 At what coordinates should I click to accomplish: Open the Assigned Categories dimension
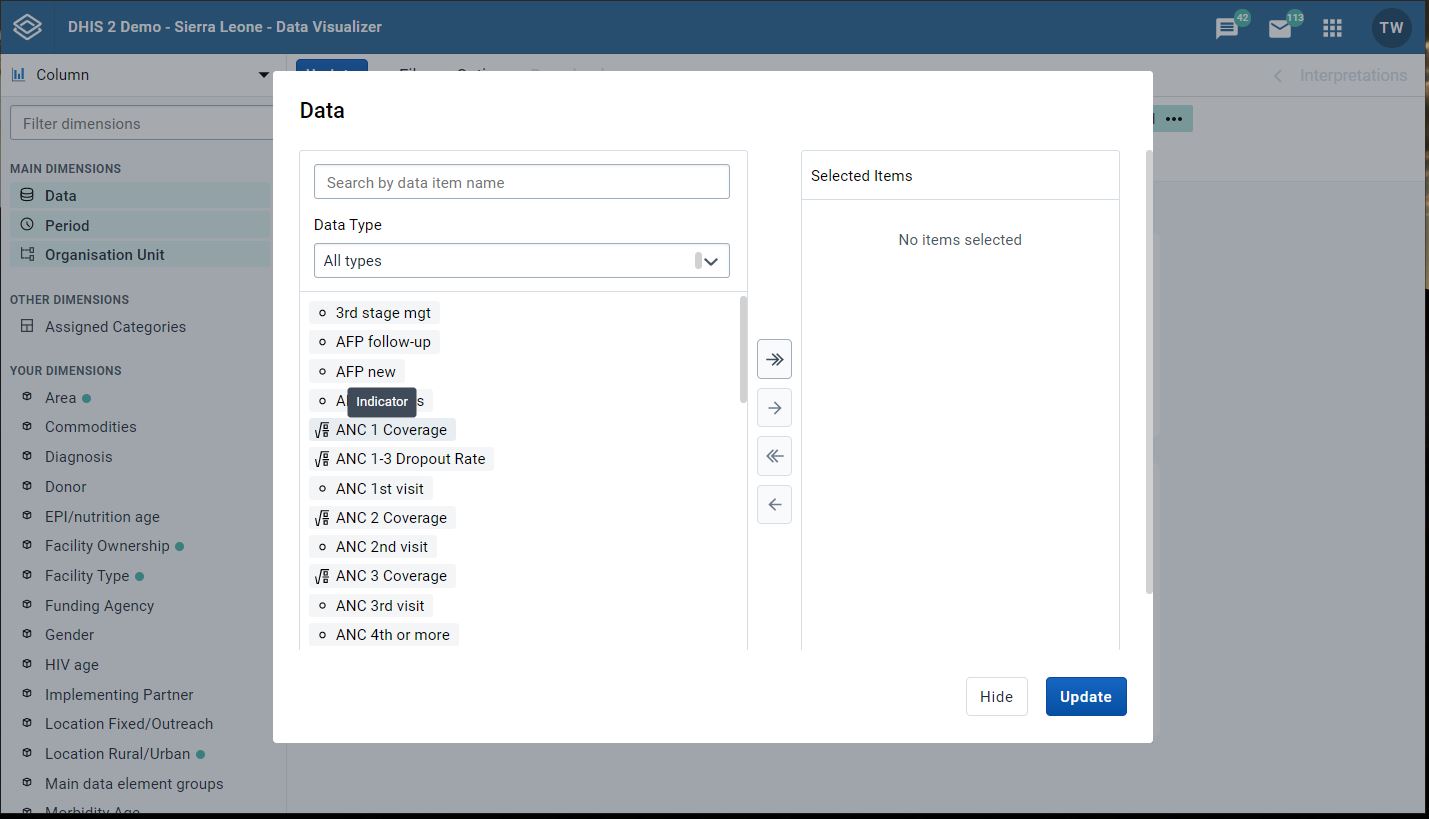point(115,326)
